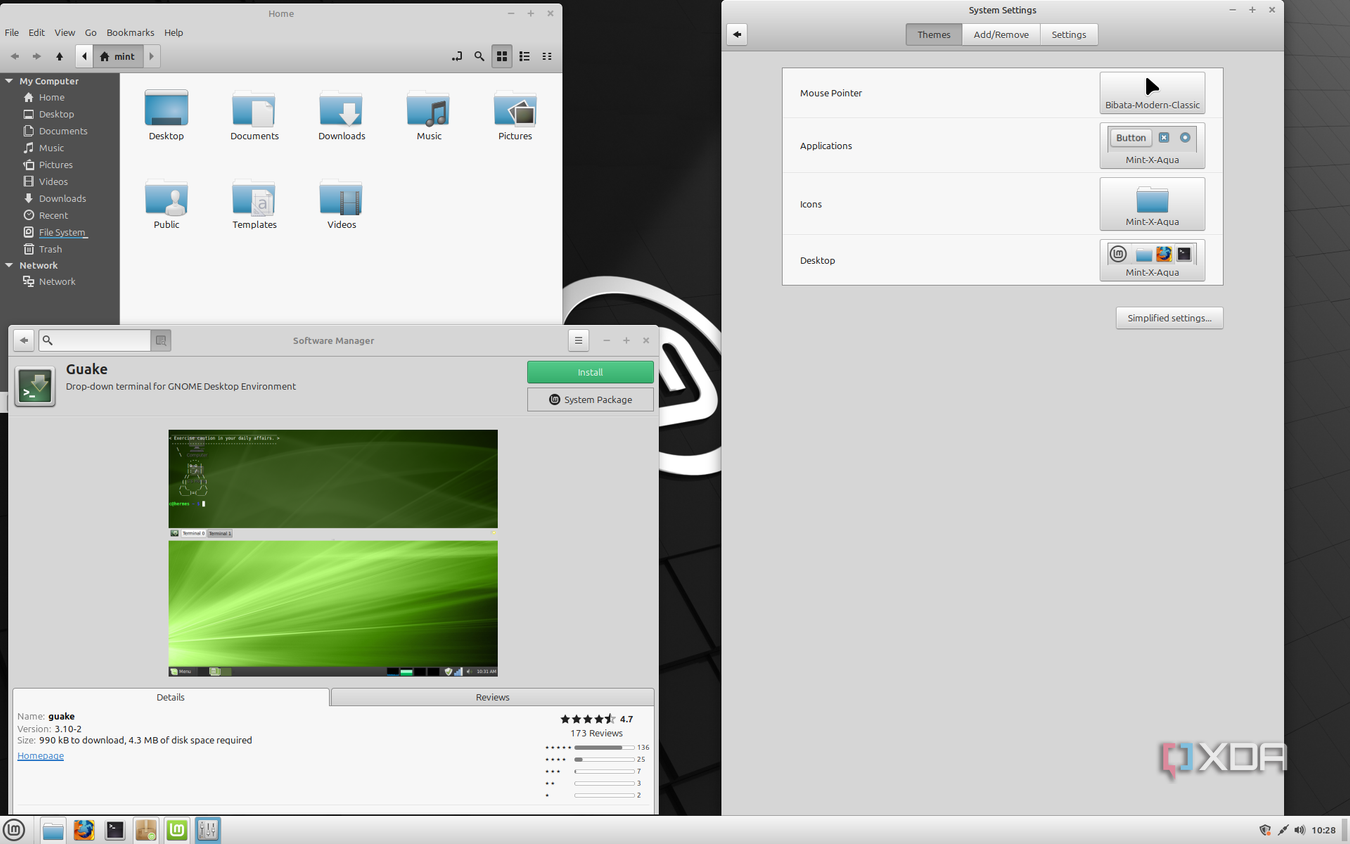Open the Public folder icon
The image size is (1350, 844).
pyautogui.click(x=166, y=197)
